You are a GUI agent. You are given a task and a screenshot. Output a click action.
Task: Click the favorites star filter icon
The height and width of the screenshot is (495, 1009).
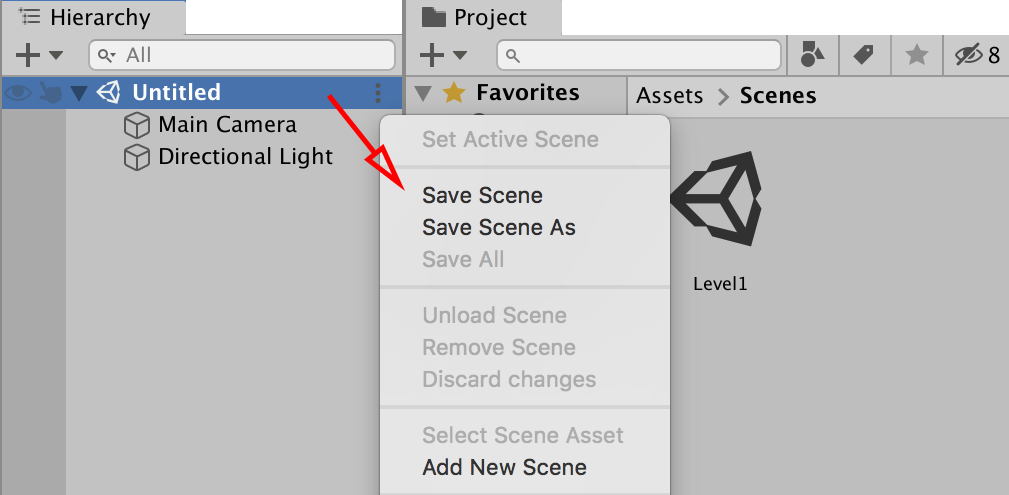click(916, 55)
